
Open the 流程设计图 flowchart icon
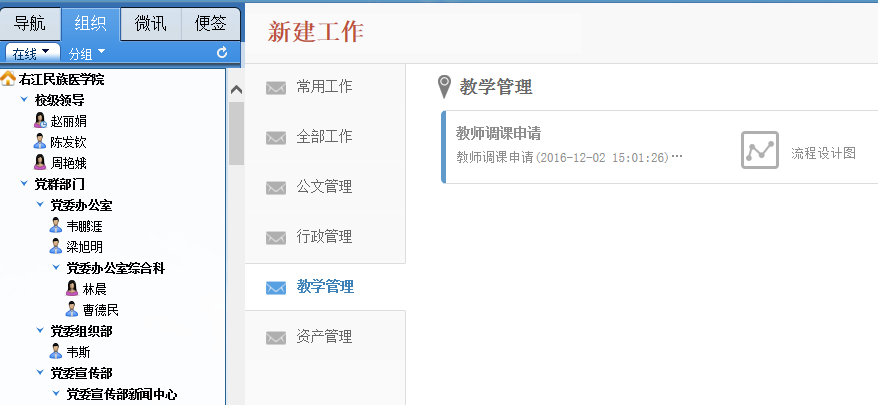[760, 150]
